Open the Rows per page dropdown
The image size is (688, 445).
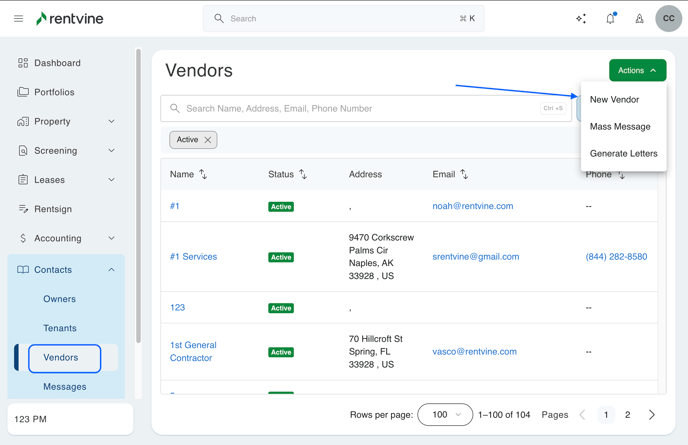pyautogui.click(x=445, y=415)
